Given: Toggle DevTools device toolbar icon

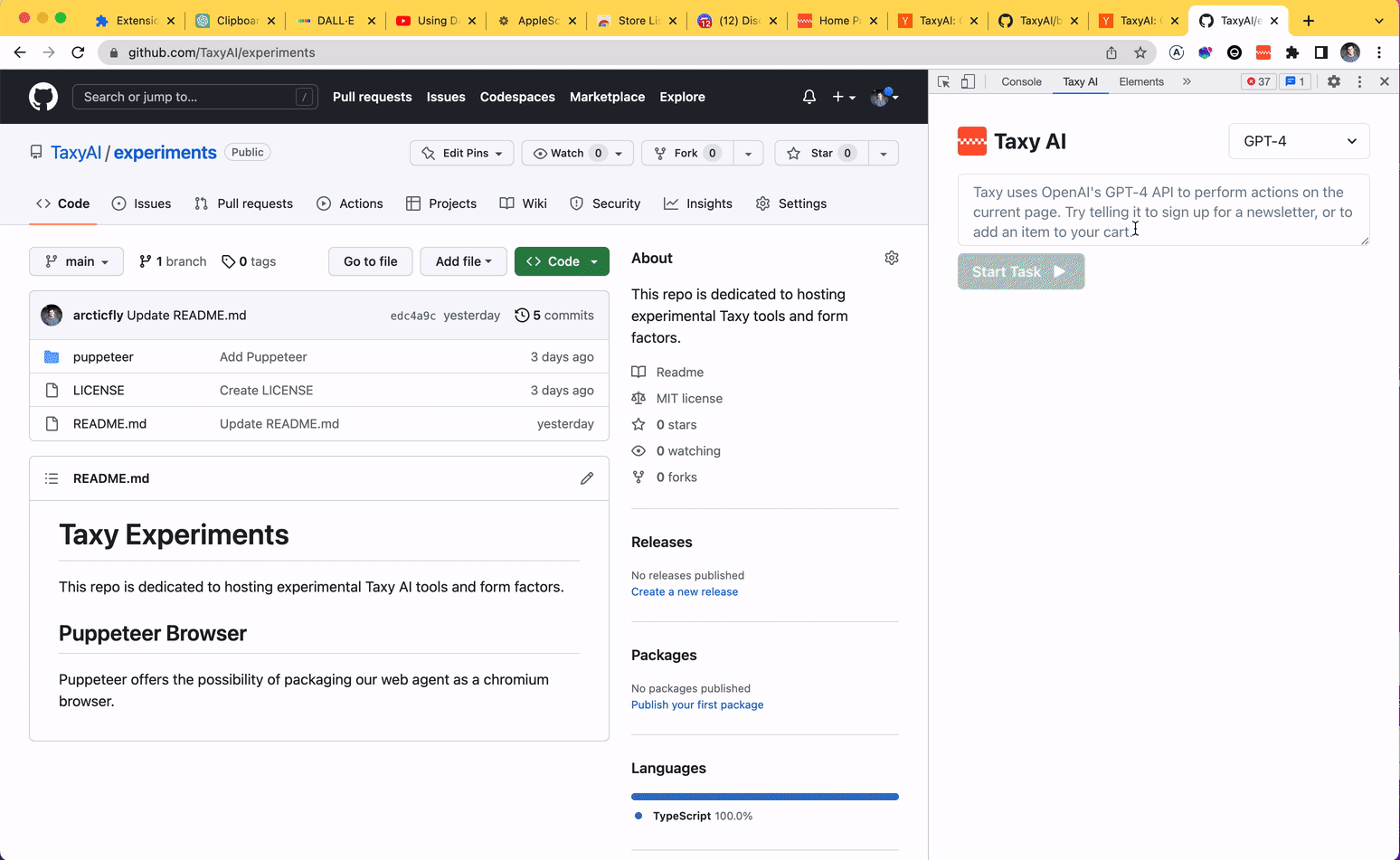Looking at the screenshot, I should (968, 81).
